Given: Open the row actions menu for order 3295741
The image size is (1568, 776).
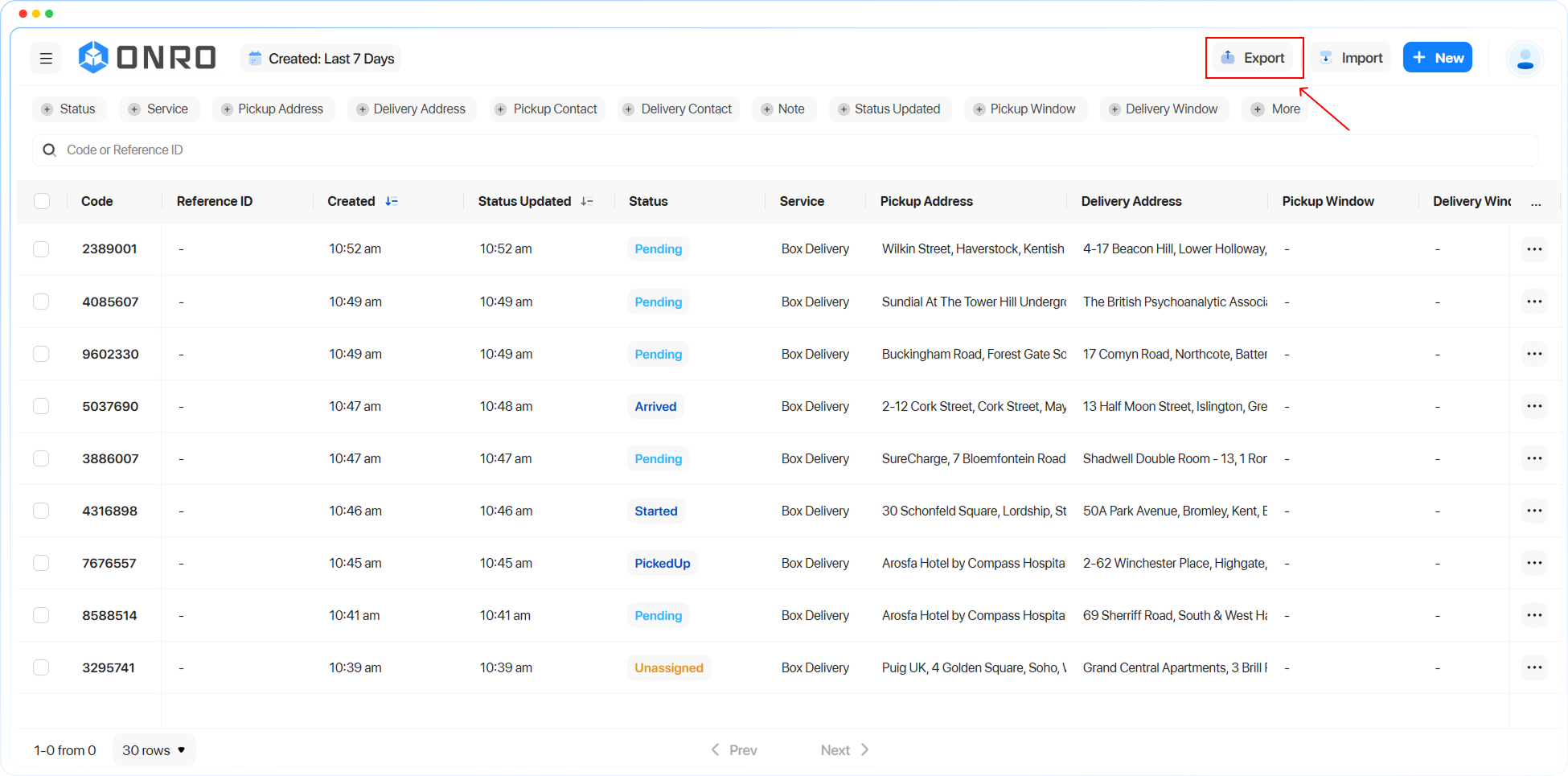Looking at the screenshot, I should [1534, 667].
